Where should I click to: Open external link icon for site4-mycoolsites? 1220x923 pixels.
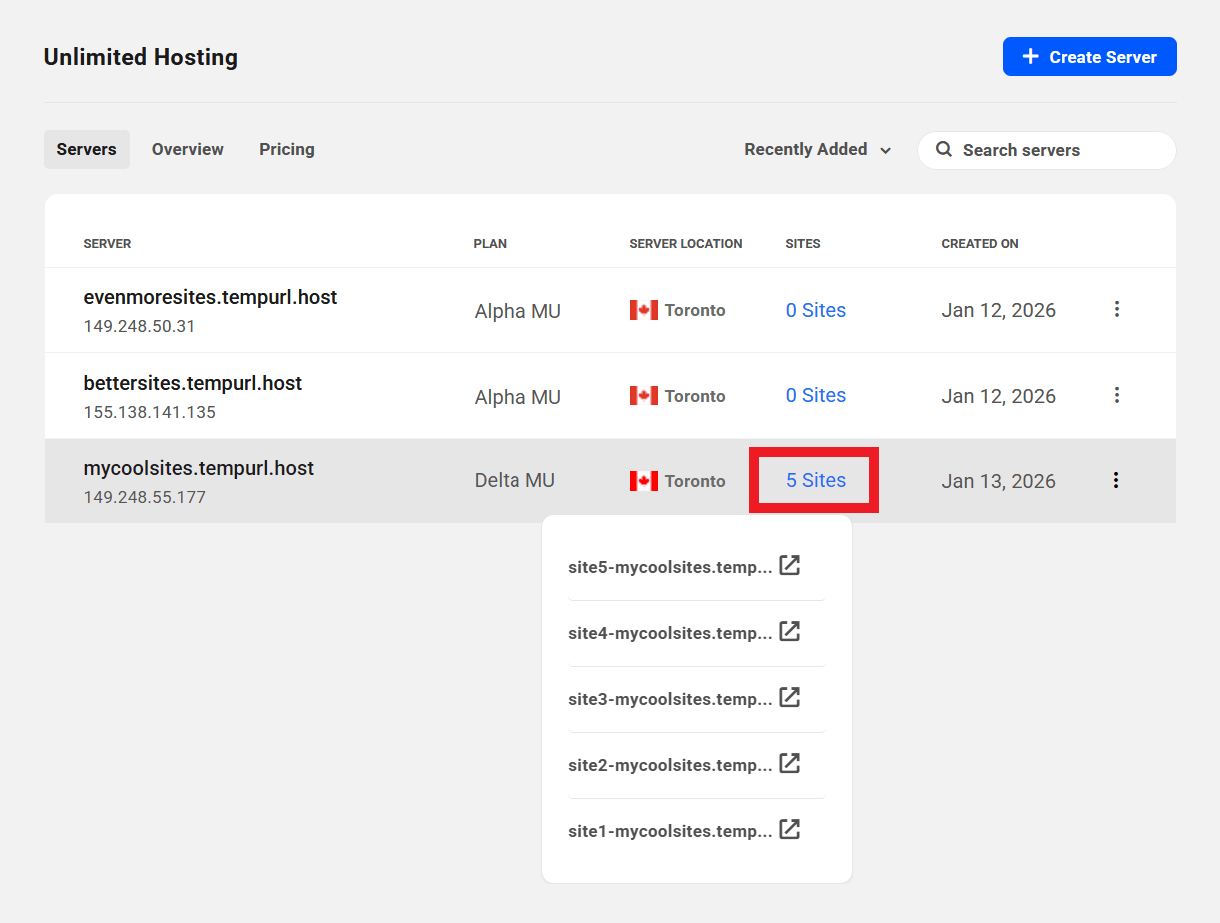(x=789, y=632)
